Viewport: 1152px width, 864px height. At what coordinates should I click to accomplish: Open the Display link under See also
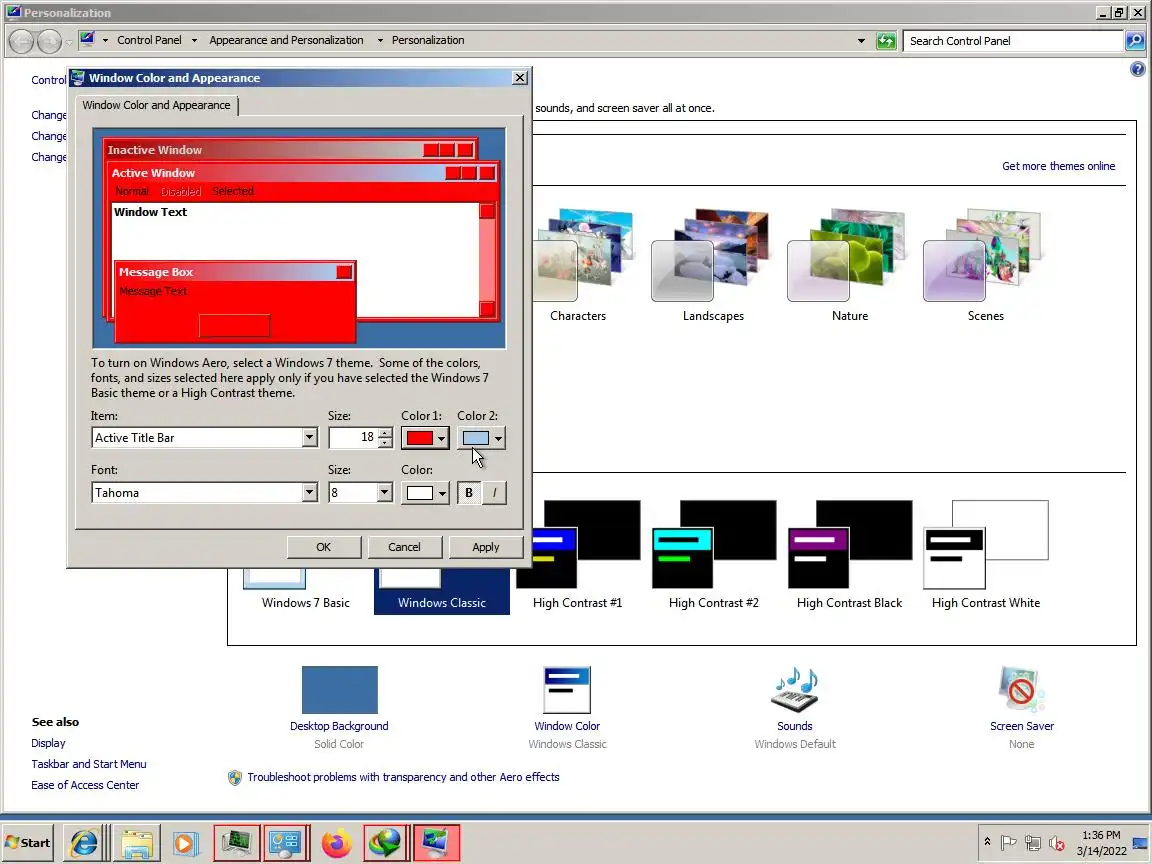pyautogui.click(x=48, y=744)
